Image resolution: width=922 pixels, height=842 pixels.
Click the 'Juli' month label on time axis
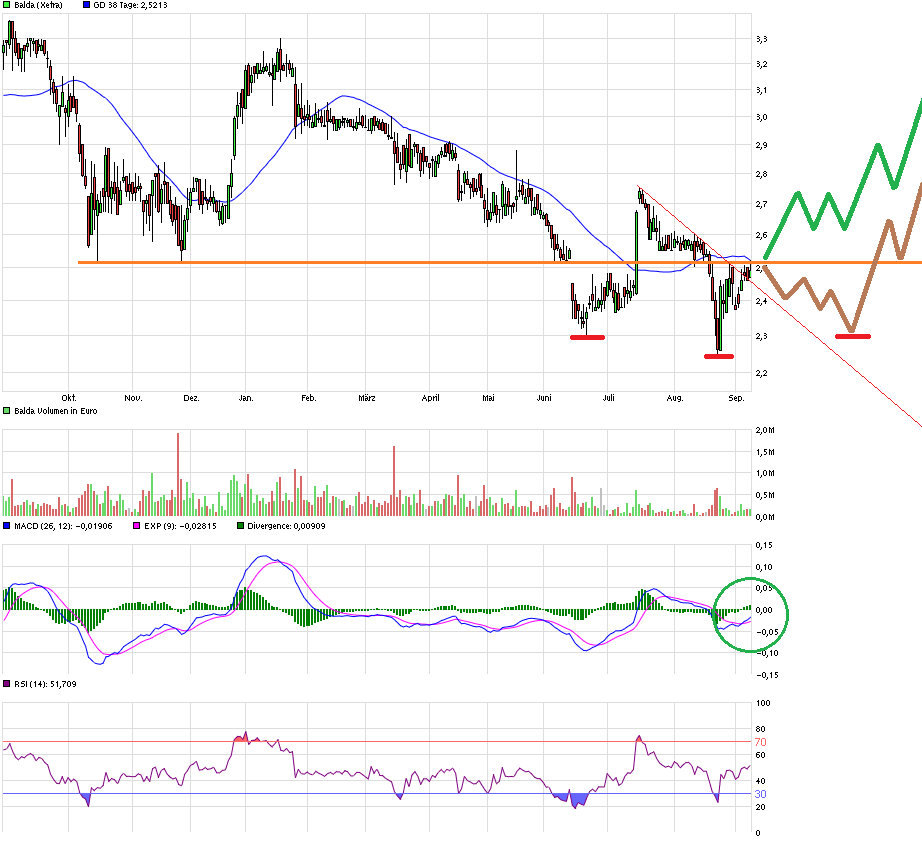tap(609, 398)
